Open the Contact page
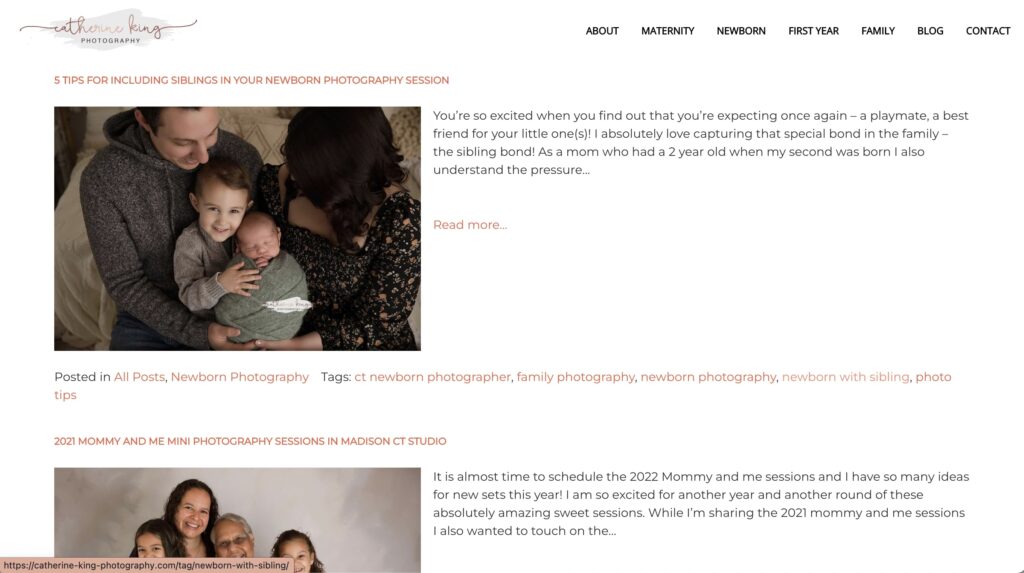The height and width of the screenshot is (573, 1024). [987, 31]
